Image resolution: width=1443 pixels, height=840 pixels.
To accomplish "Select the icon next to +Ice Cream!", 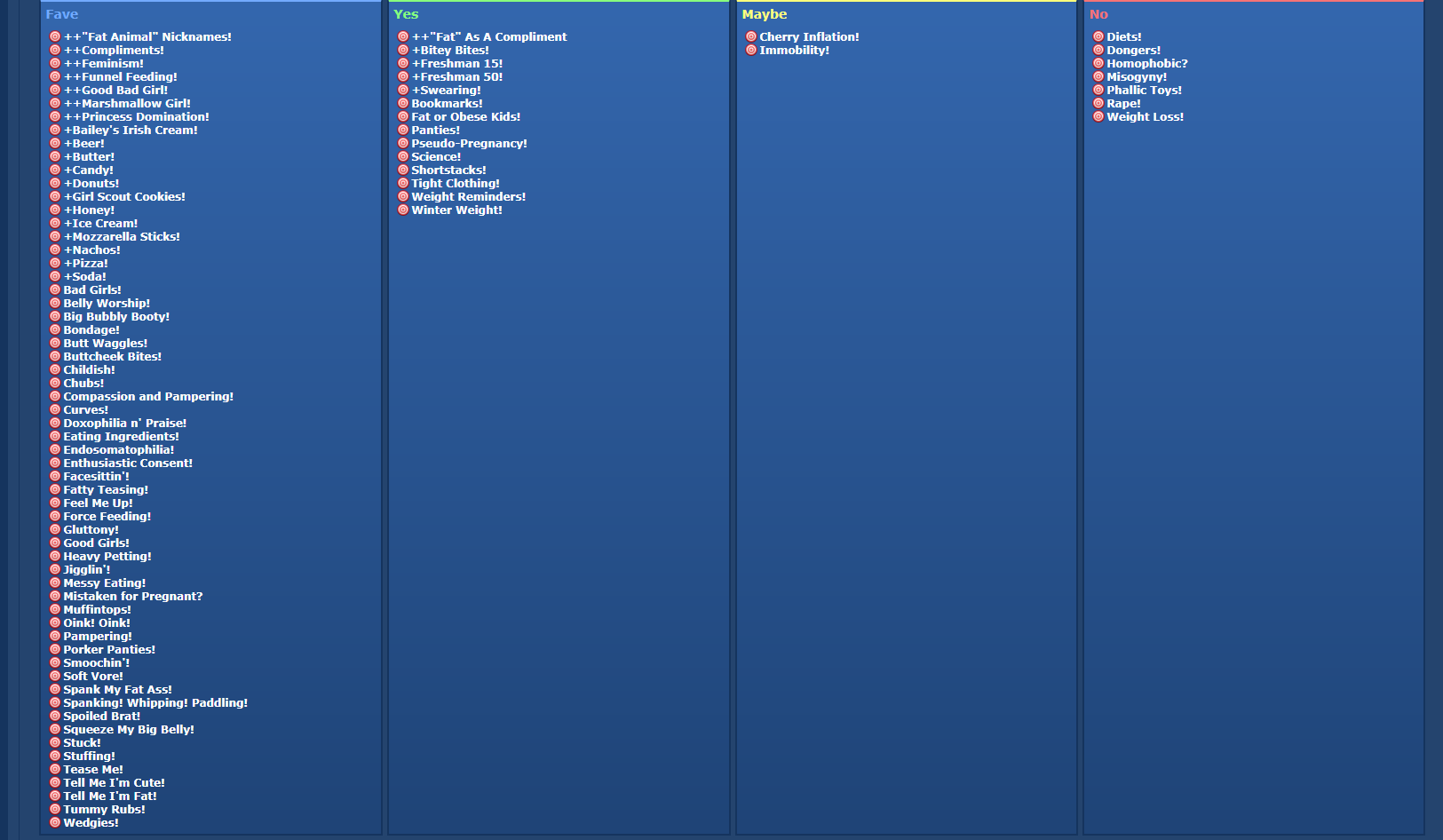I will (55, 223).
